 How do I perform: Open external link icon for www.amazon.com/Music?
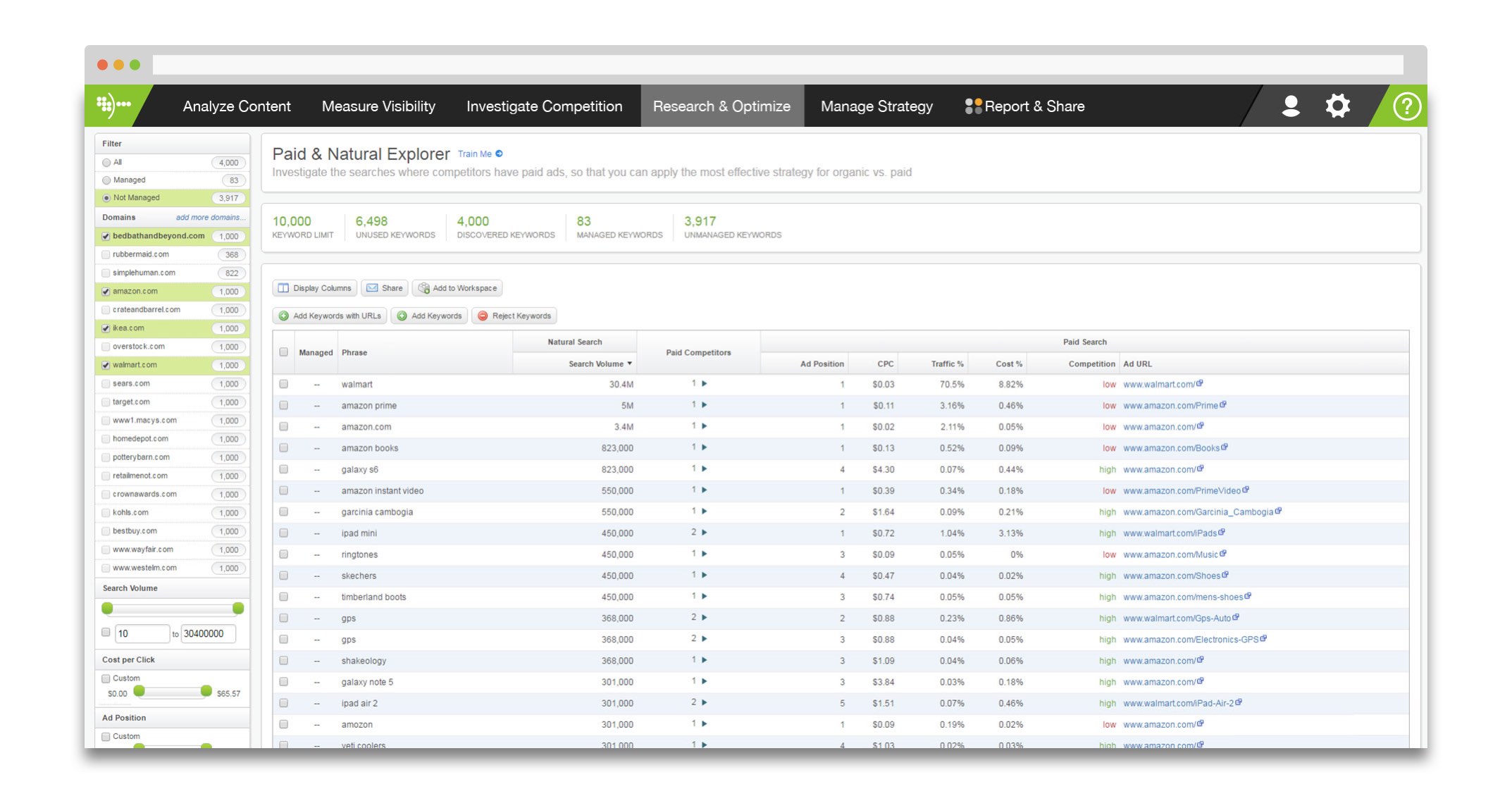pyautogui.click(x=1223, y=554)
